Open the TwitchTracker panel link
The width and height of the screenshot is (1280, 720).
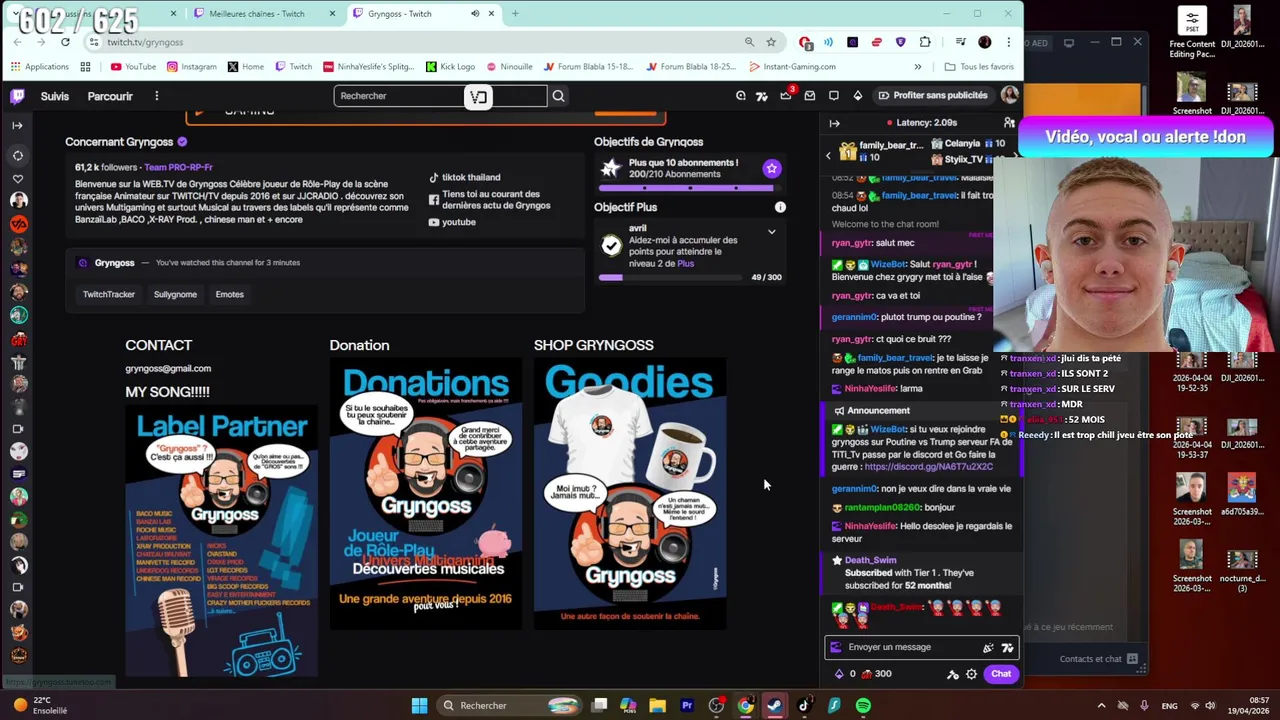click(x=109, y=295)
